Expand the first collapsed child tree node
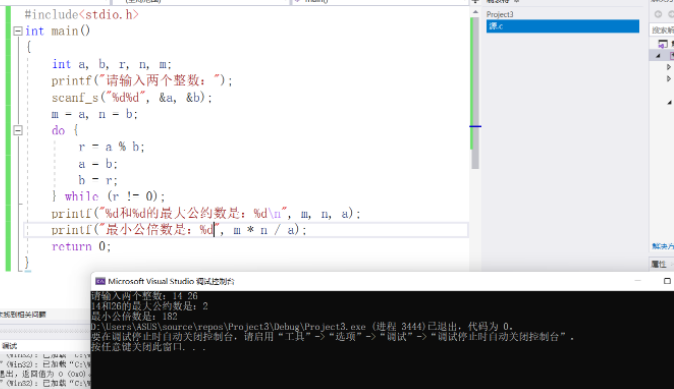This screenshot has width=674, height=389. [668, 67]
